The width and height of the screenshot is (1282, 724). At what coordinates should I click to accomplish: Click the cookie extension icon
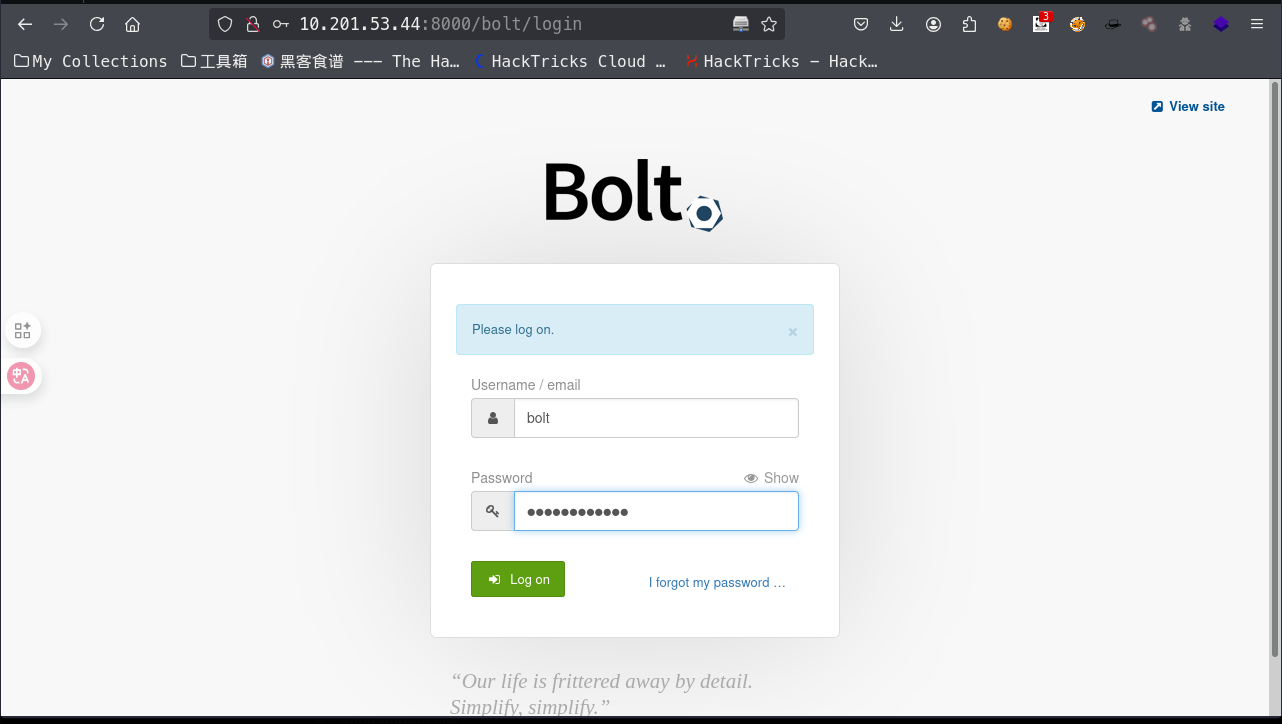[x=1005, y=24]
